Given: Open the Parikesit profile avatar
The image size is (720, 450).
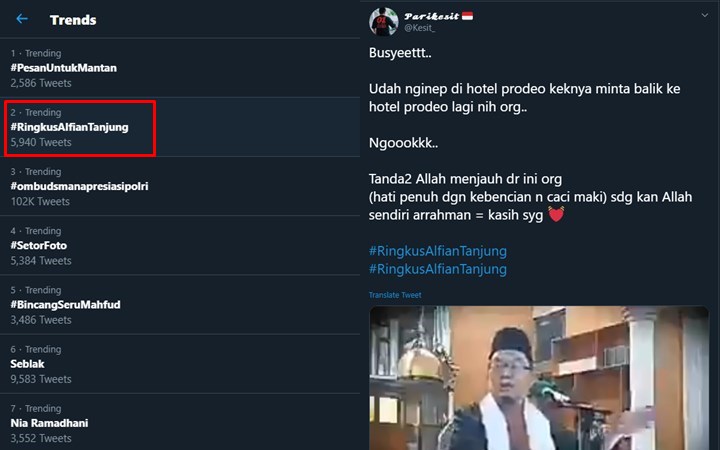Looking at the screenshot, I should click(x=385, y=22).
